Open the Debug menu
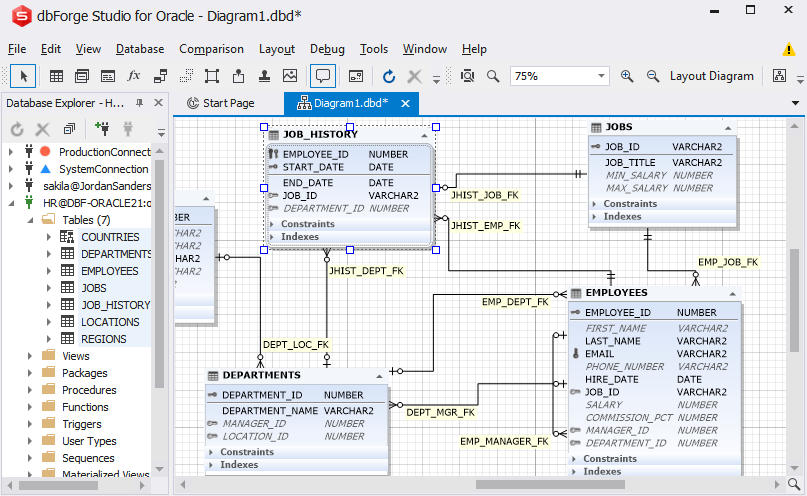 tap(327, 49)
